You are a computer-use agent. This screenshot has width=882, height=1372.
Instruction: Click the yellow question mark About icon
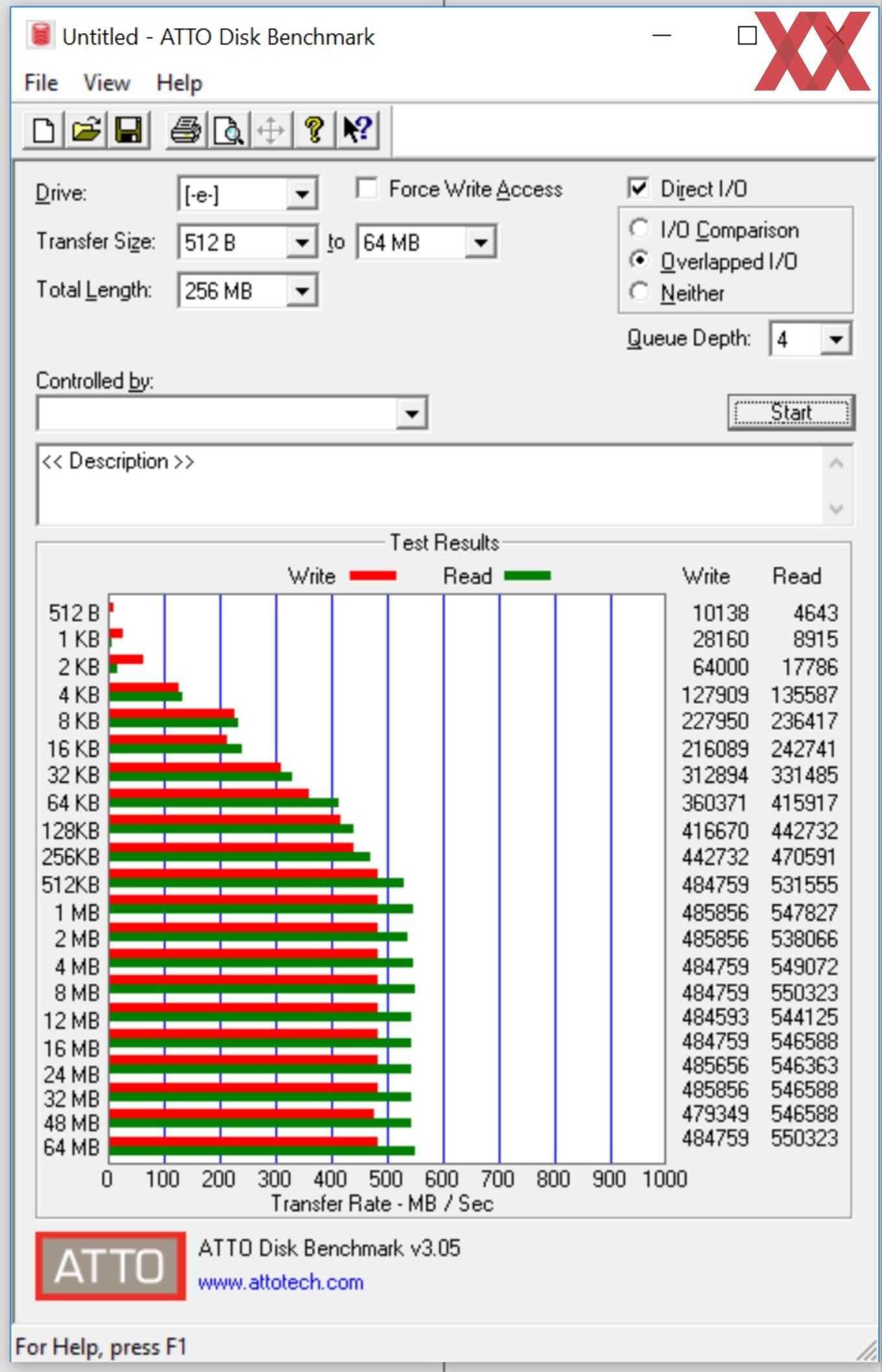315,130
